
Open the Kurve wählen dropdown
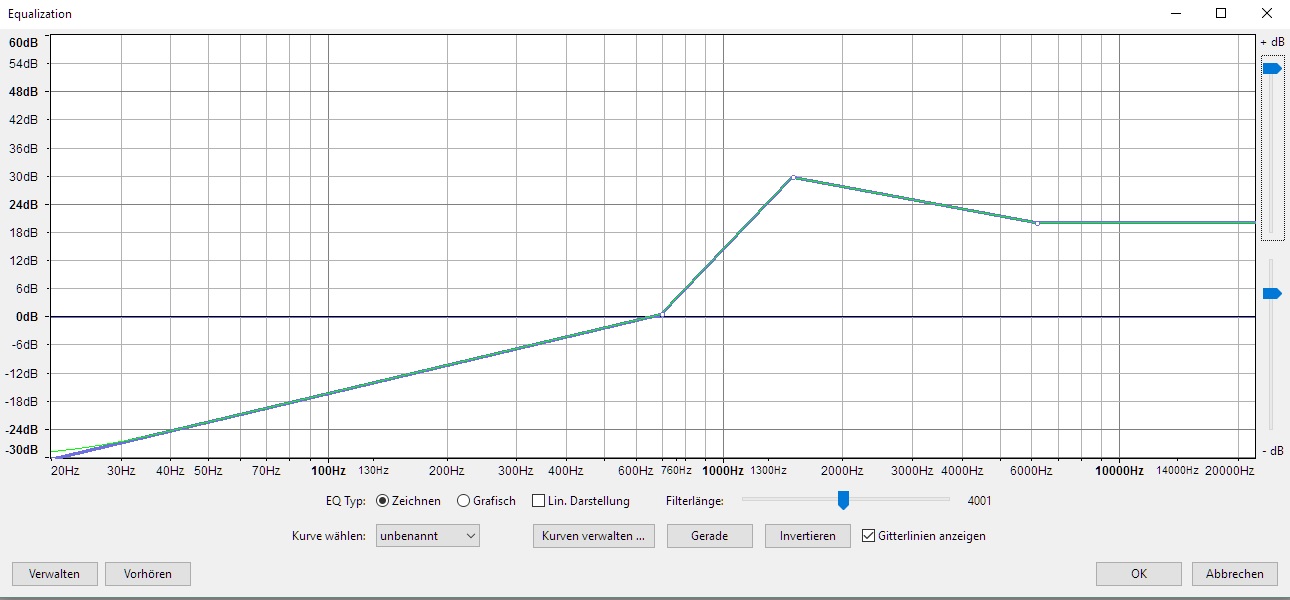click(428, 536)
